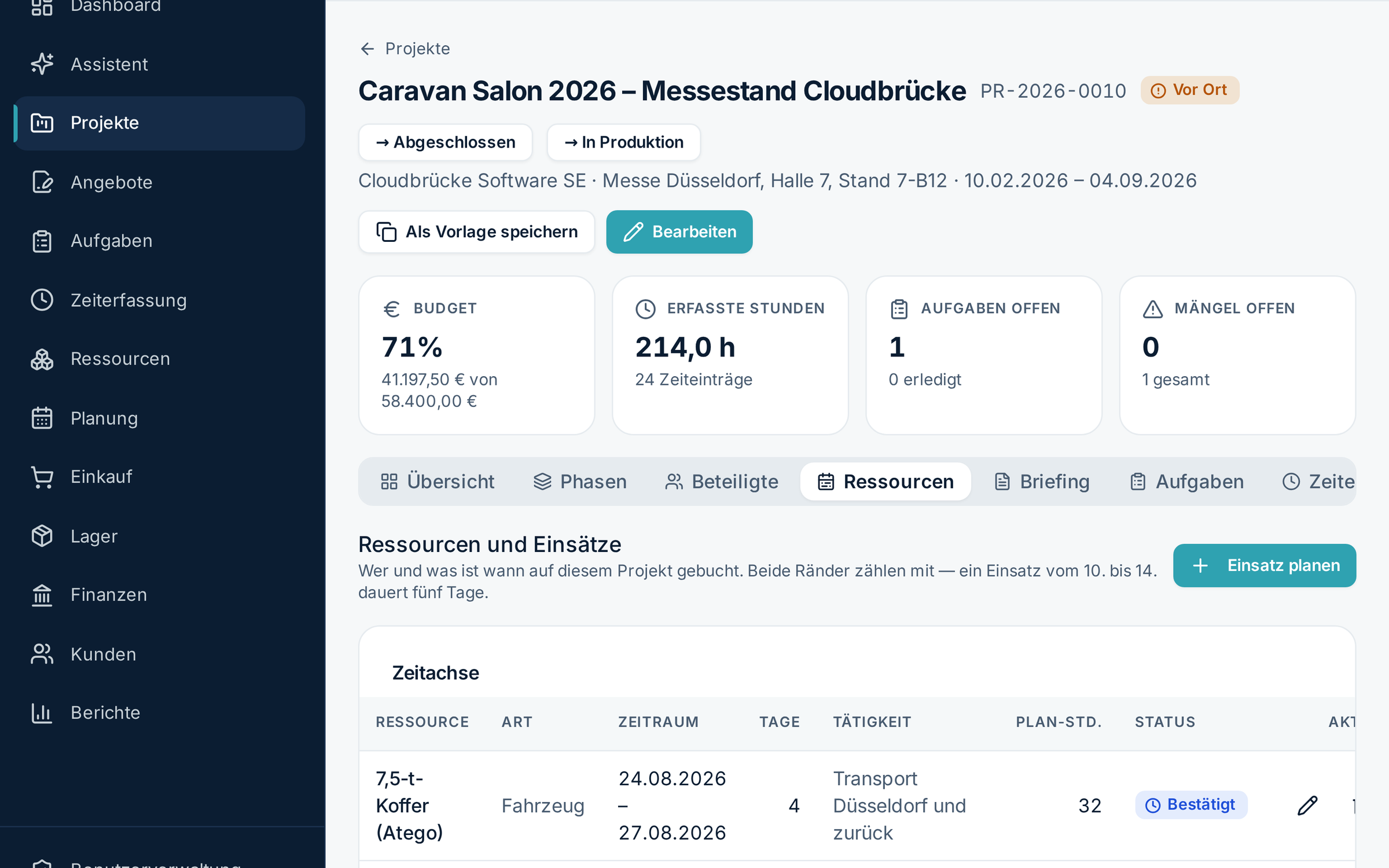Open the Briefing tab
The image size is (1389, 868).
click(1042, 481)
